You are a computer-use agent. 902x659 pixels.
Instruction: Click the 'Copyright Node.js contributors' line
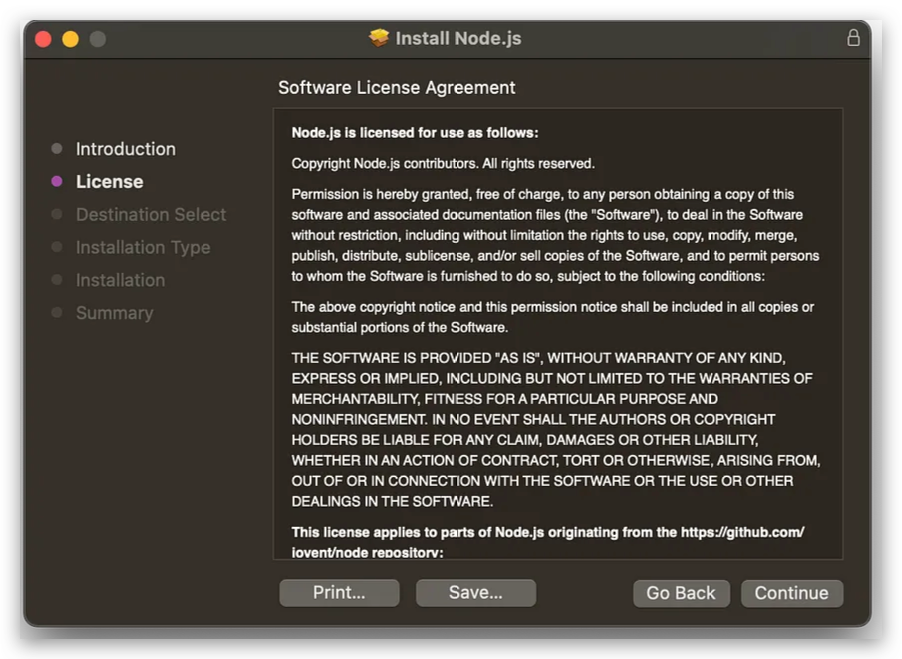pyautogui.click(x=443, y=164)
